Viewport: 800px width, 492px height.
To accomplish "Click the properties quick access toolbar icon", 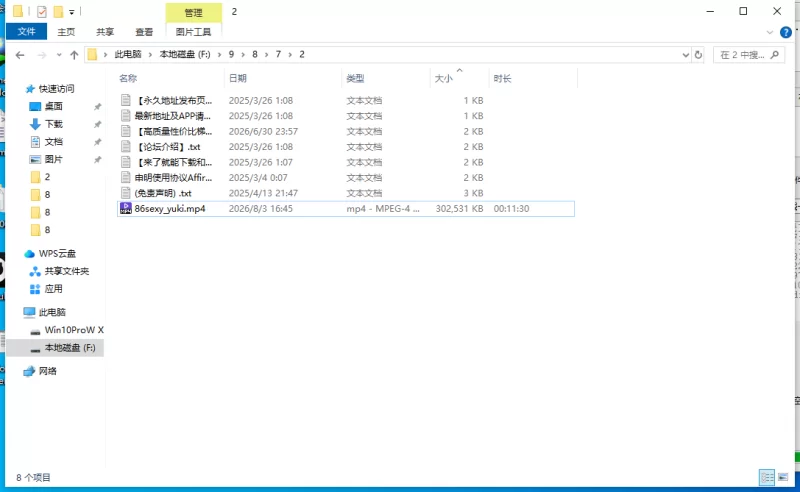I will [42, 11].
